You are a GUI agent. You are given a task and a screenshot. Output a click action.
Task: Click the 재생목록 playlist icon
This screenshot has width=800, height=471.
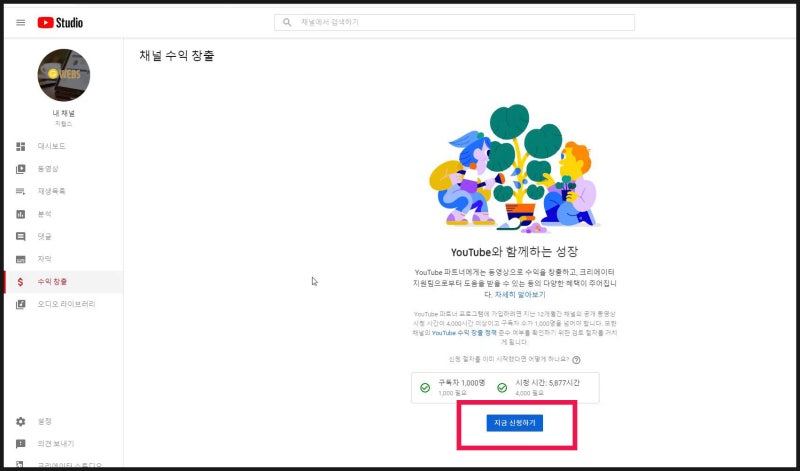[x=20, y=191]
